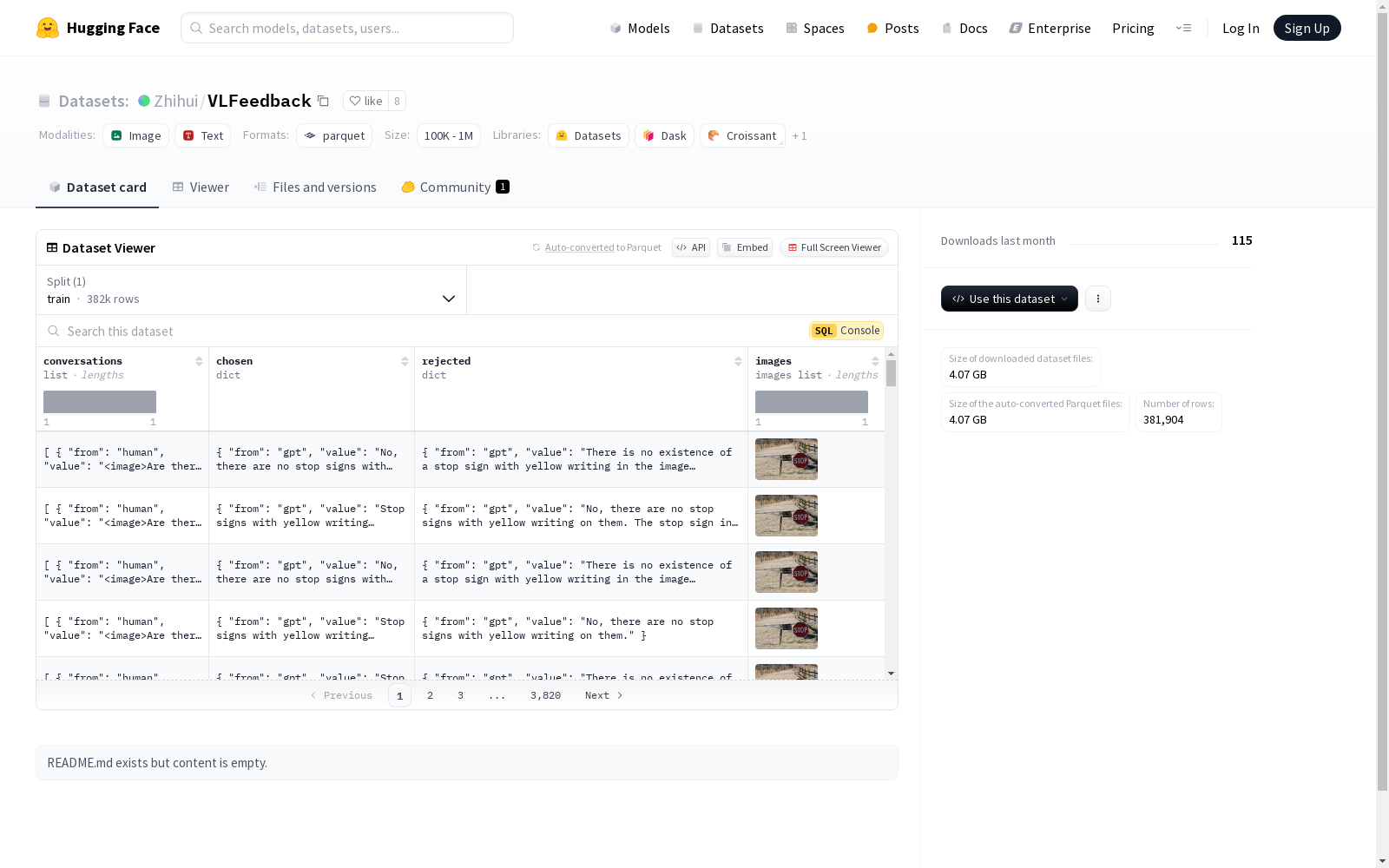Open the Files and versions tab
Image resolution: width=1389 pixels, height=868 pixels.
[x=315, y=187]
